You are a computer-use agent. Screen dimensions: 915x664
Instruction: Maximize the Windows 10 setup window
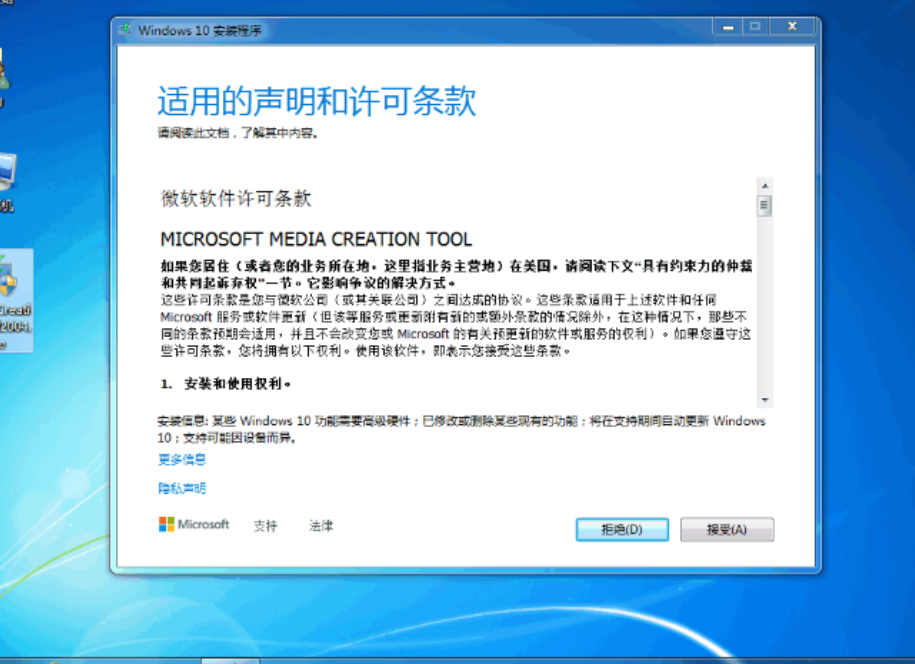click(753, 27)
